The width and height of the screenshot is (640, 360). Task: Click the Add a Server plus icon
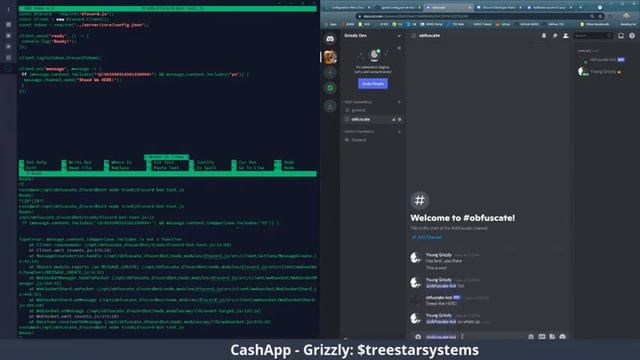tap(330, 73)
